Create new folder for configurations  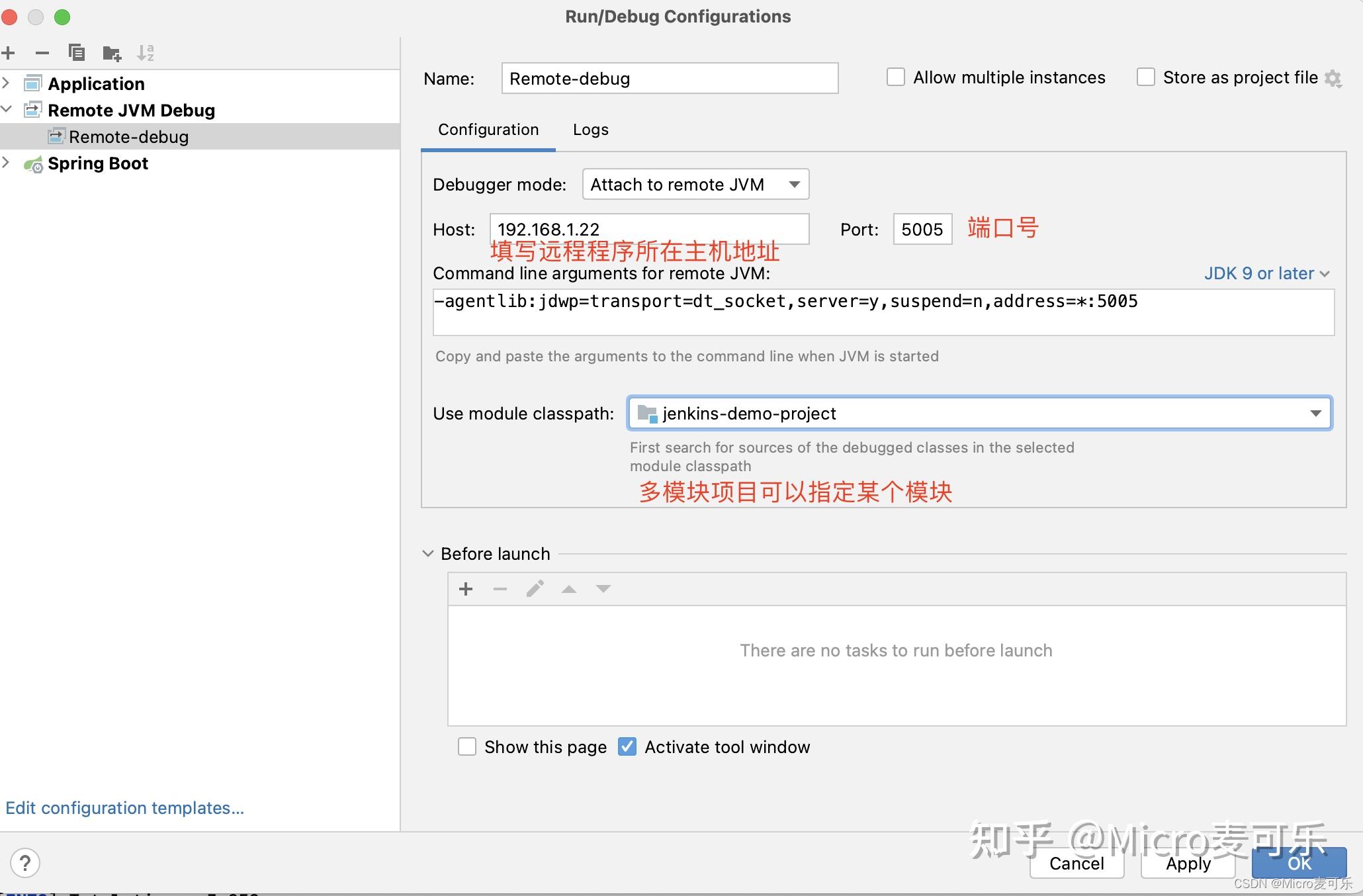coord(112,53)
